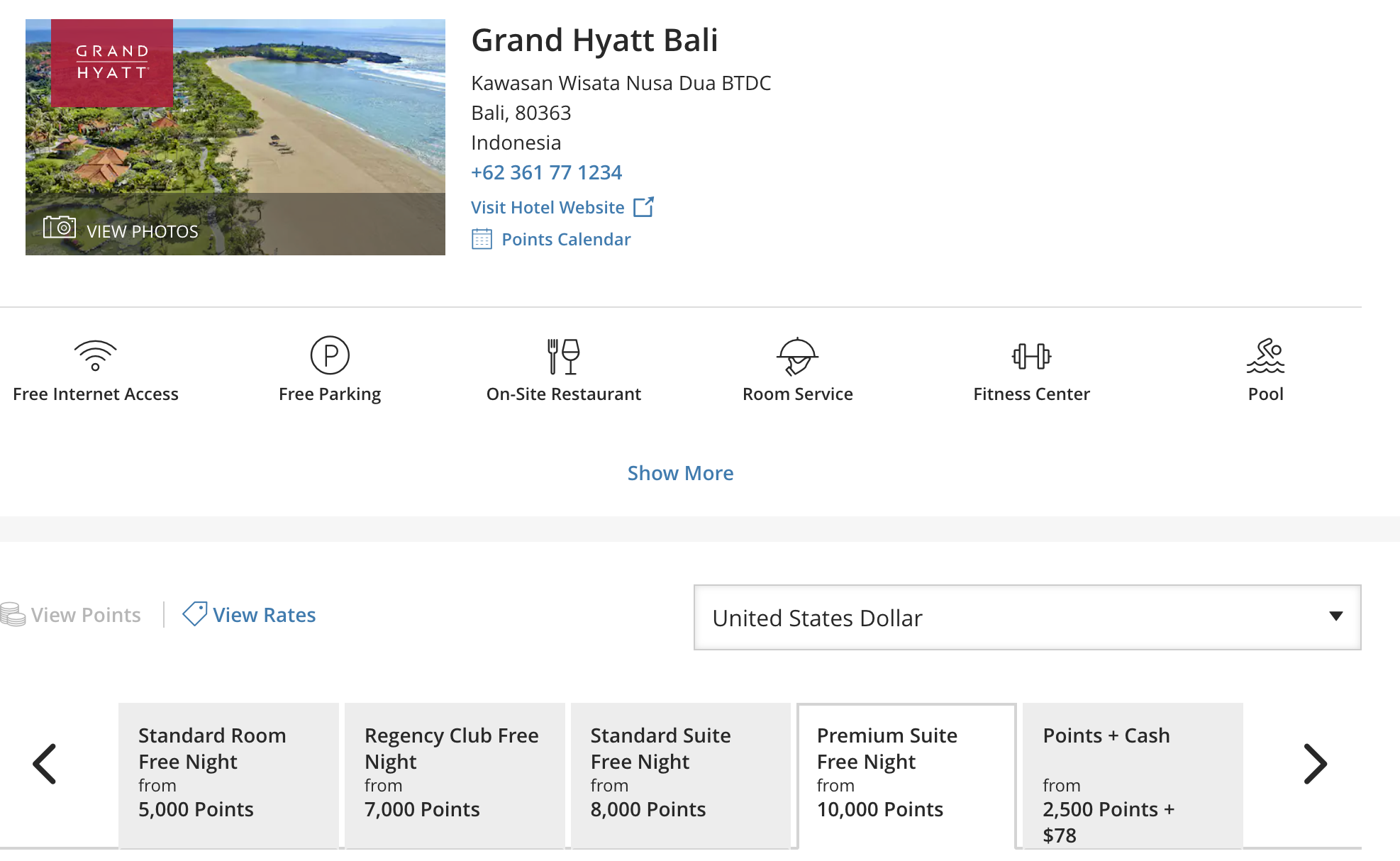Click the Pool swimmer icon
Screen dimensions: 1400x861
click(1266, 355)
